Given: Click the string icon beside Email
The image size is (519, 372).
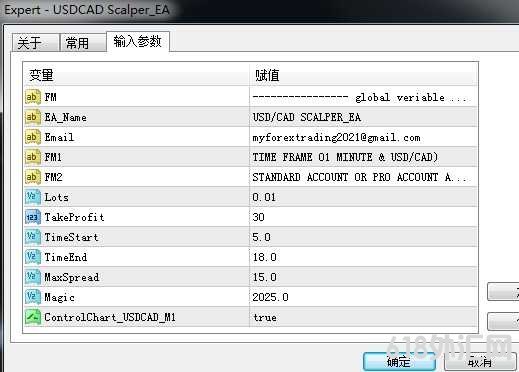Looking at the screenshot, I should 33,137.
